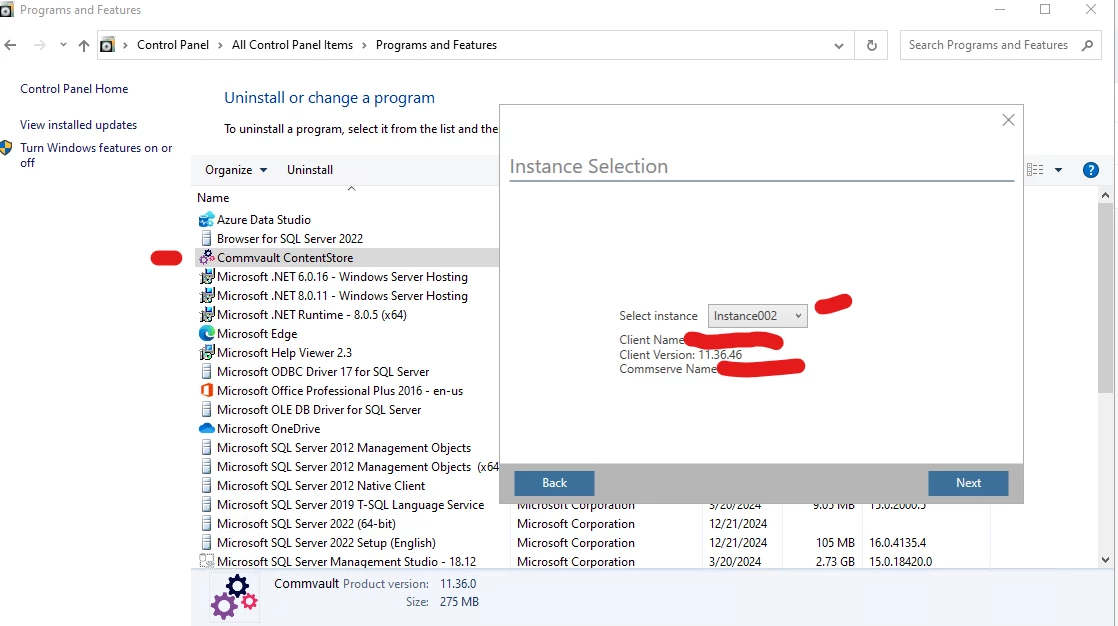
Task: Expand the view options dropdown arrow
Action: pyautogui.click(x=1058, y=170)
